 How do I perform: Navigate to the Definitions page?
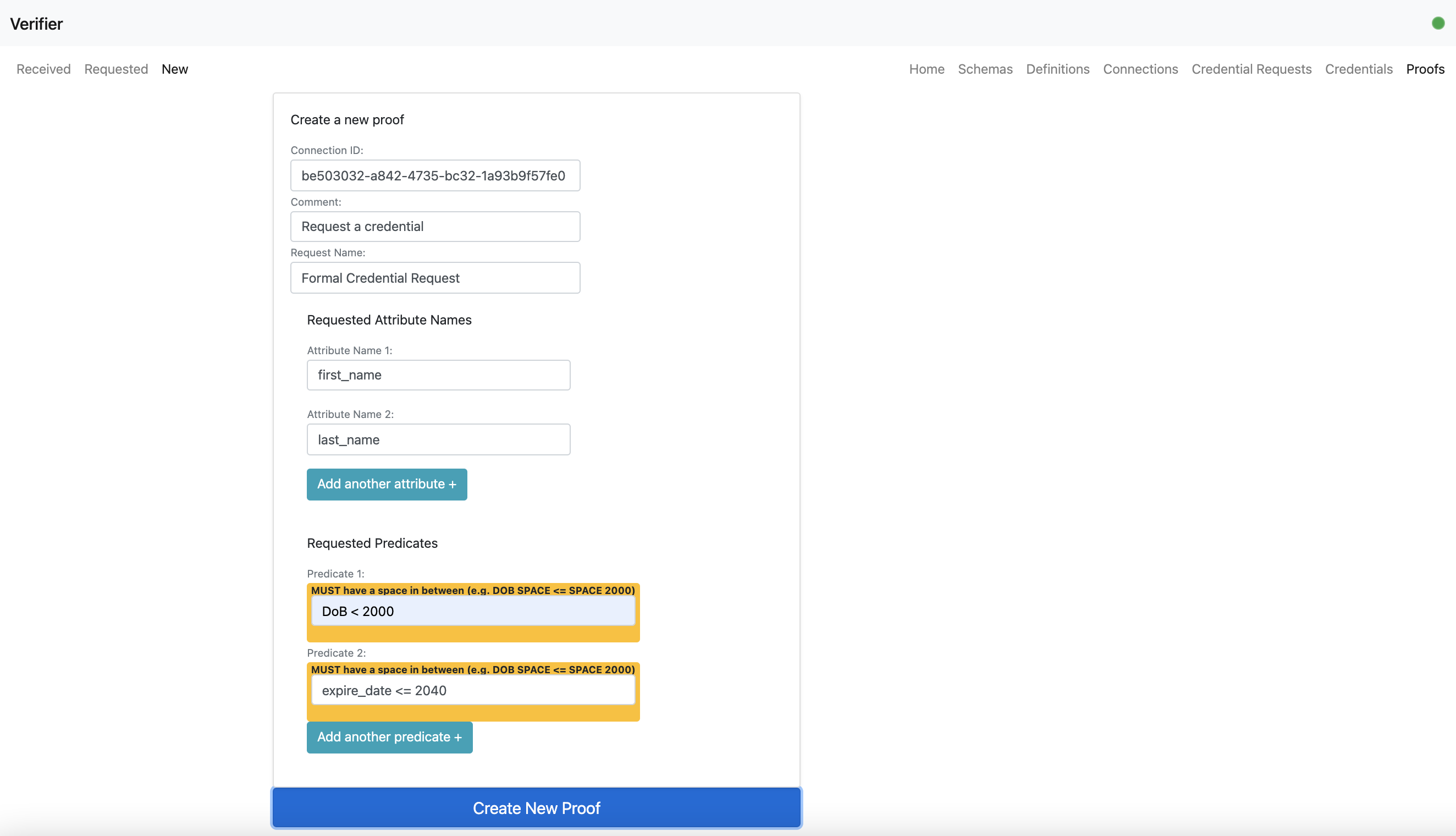click(x=1057, y=69)
